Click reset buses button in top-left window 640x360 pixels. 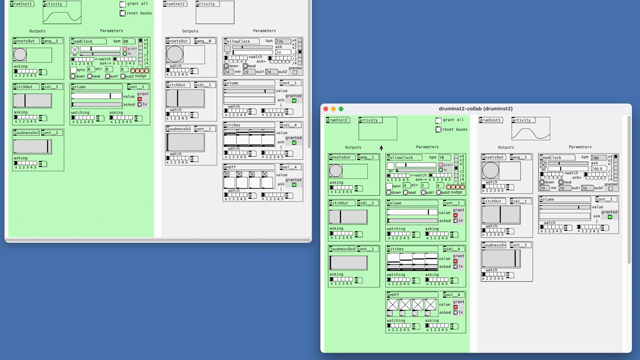122,13
